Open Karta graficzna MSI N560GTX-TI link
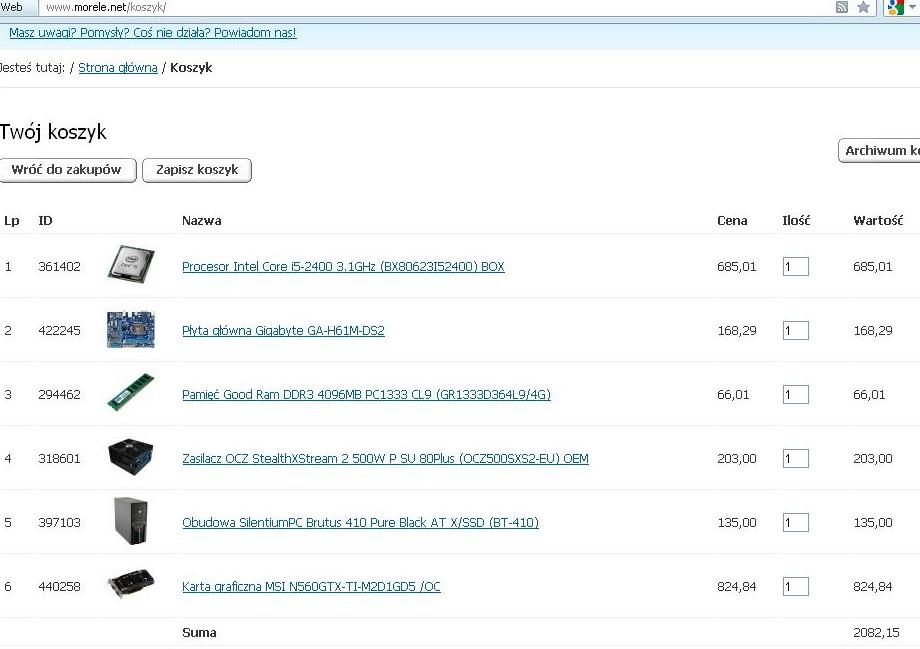 point(311,586)
